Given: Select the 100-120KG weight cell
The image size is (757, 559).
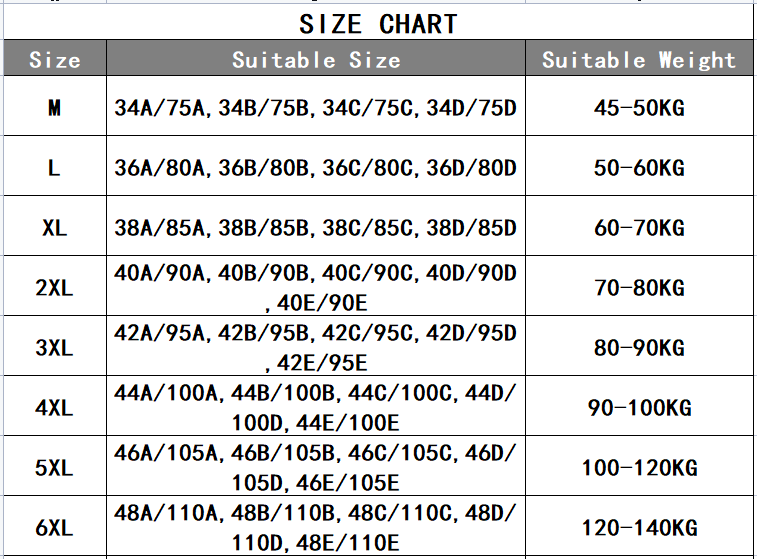Looking at the screenshot, I should point(639,468).
